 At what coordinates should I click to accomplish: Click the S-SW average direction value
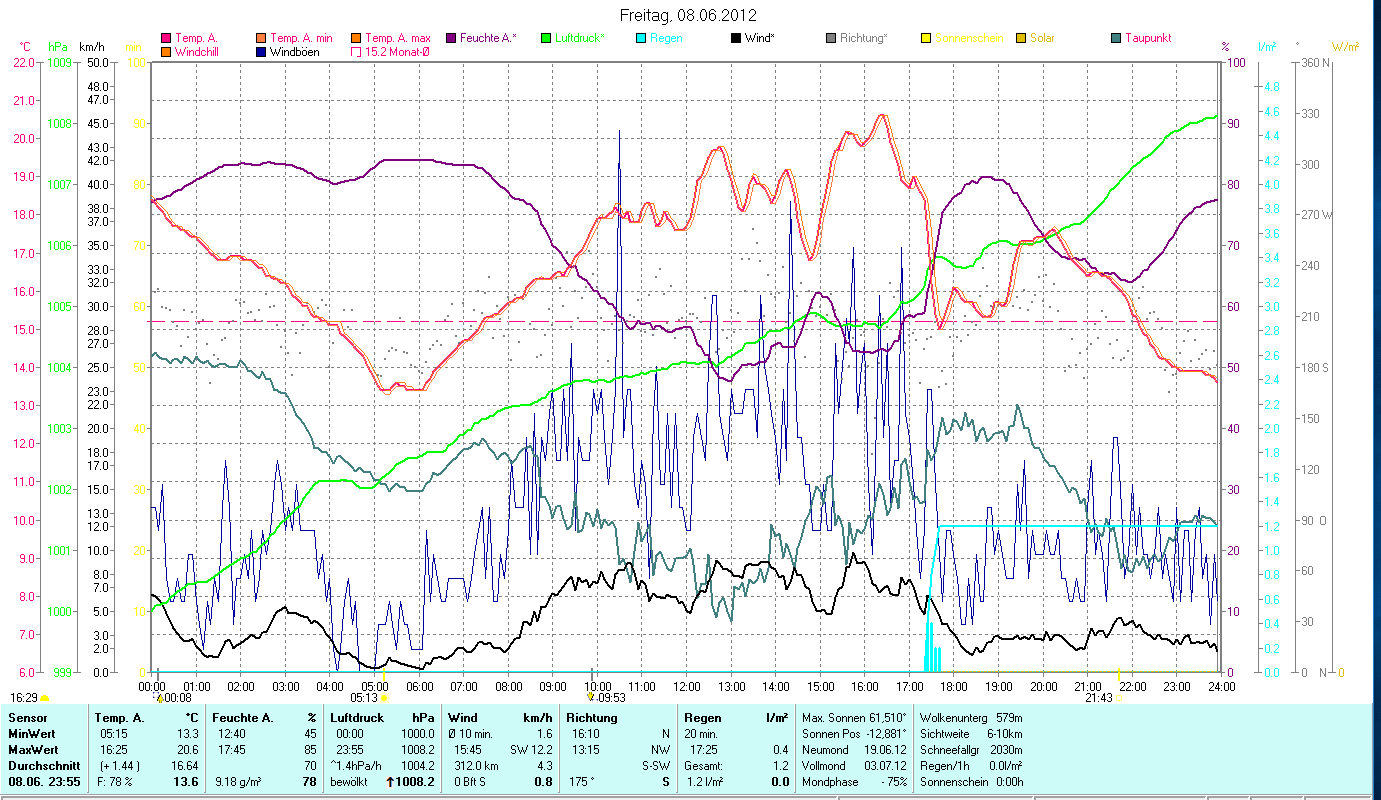pyautogui.click(x=655, y=766)
